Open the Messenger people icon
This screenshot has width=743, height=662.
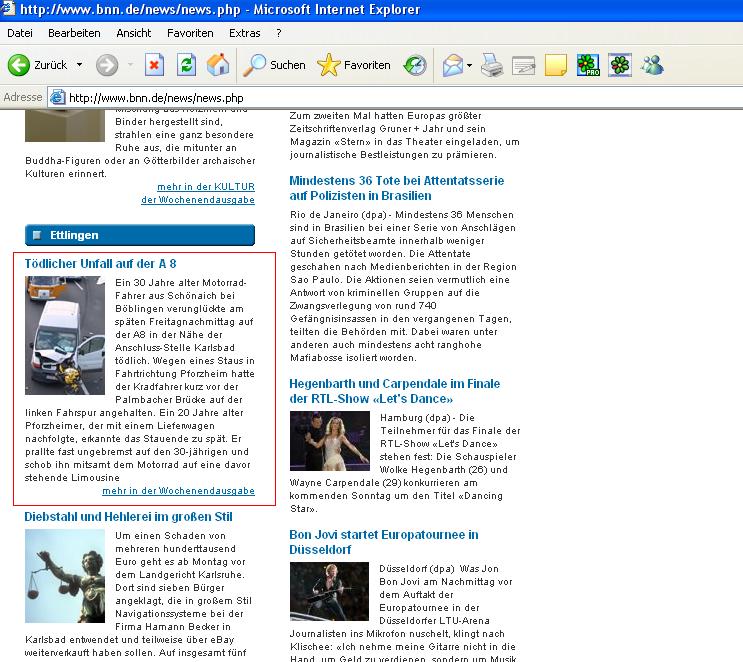pos(652,65)
